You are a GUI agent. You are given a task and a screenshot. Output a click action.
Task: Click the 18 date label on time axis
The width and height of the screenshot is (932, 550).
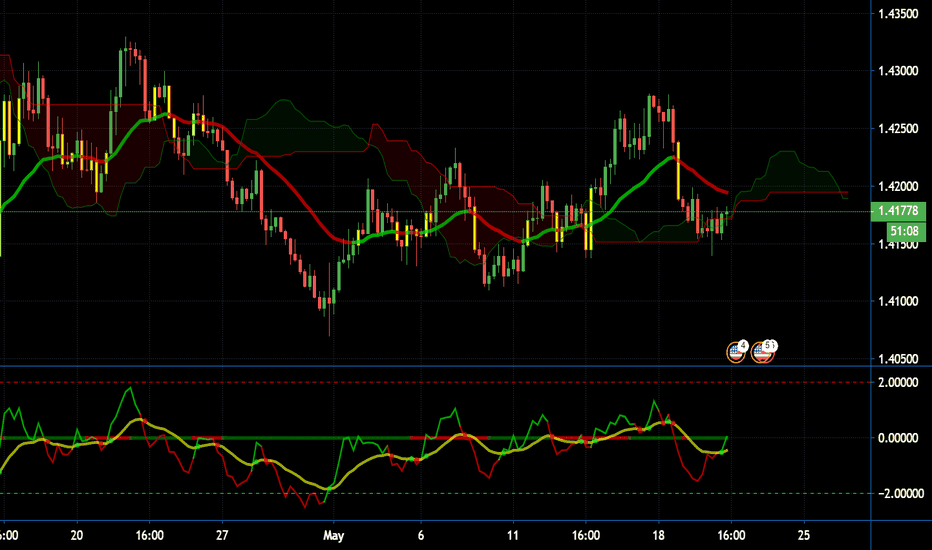pos(658,535)
